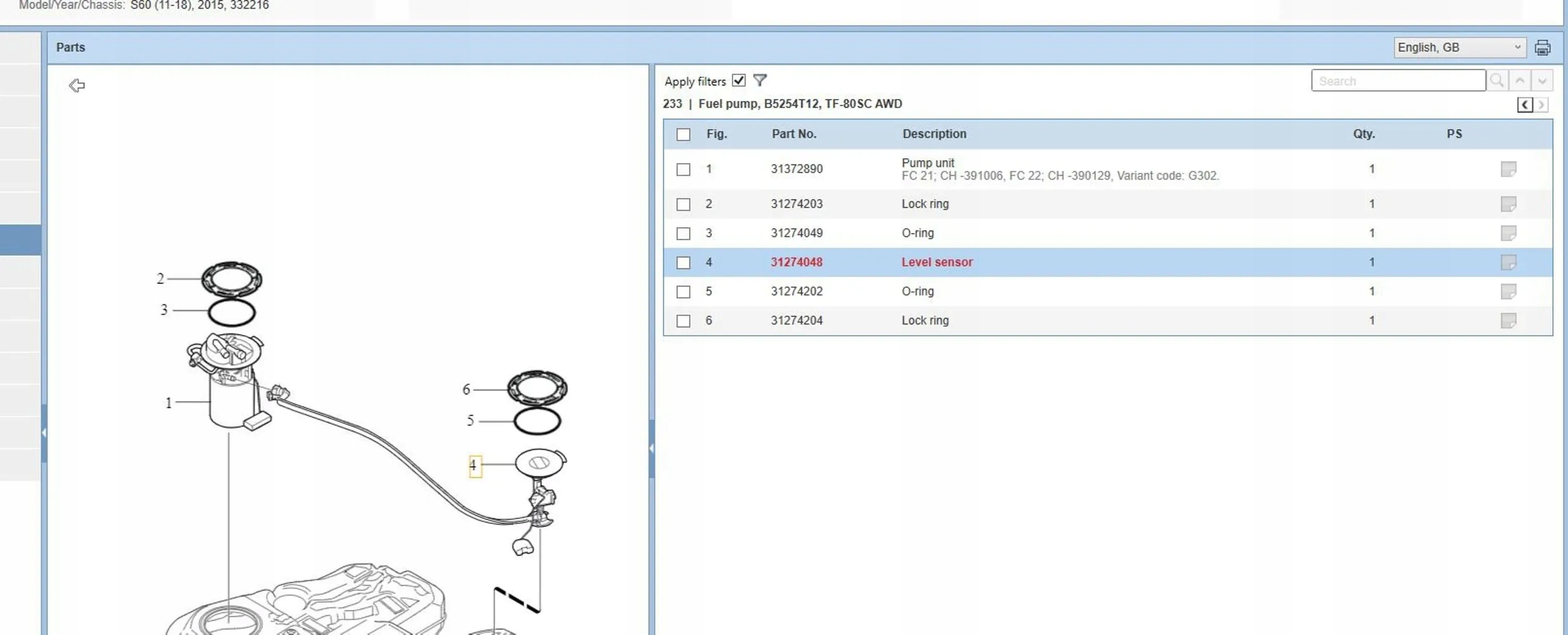Open the filter settings funnel icon

(x=760, y=80)
